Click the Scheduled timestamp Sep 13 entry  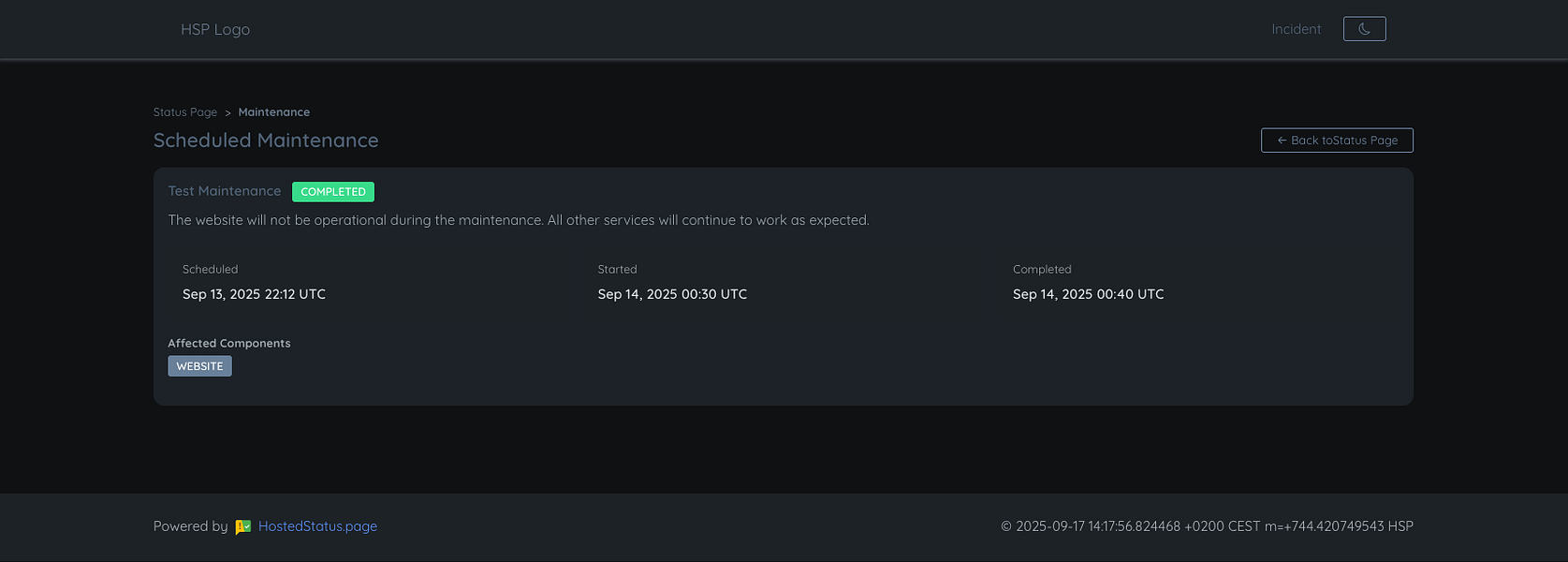pos(254,293)
